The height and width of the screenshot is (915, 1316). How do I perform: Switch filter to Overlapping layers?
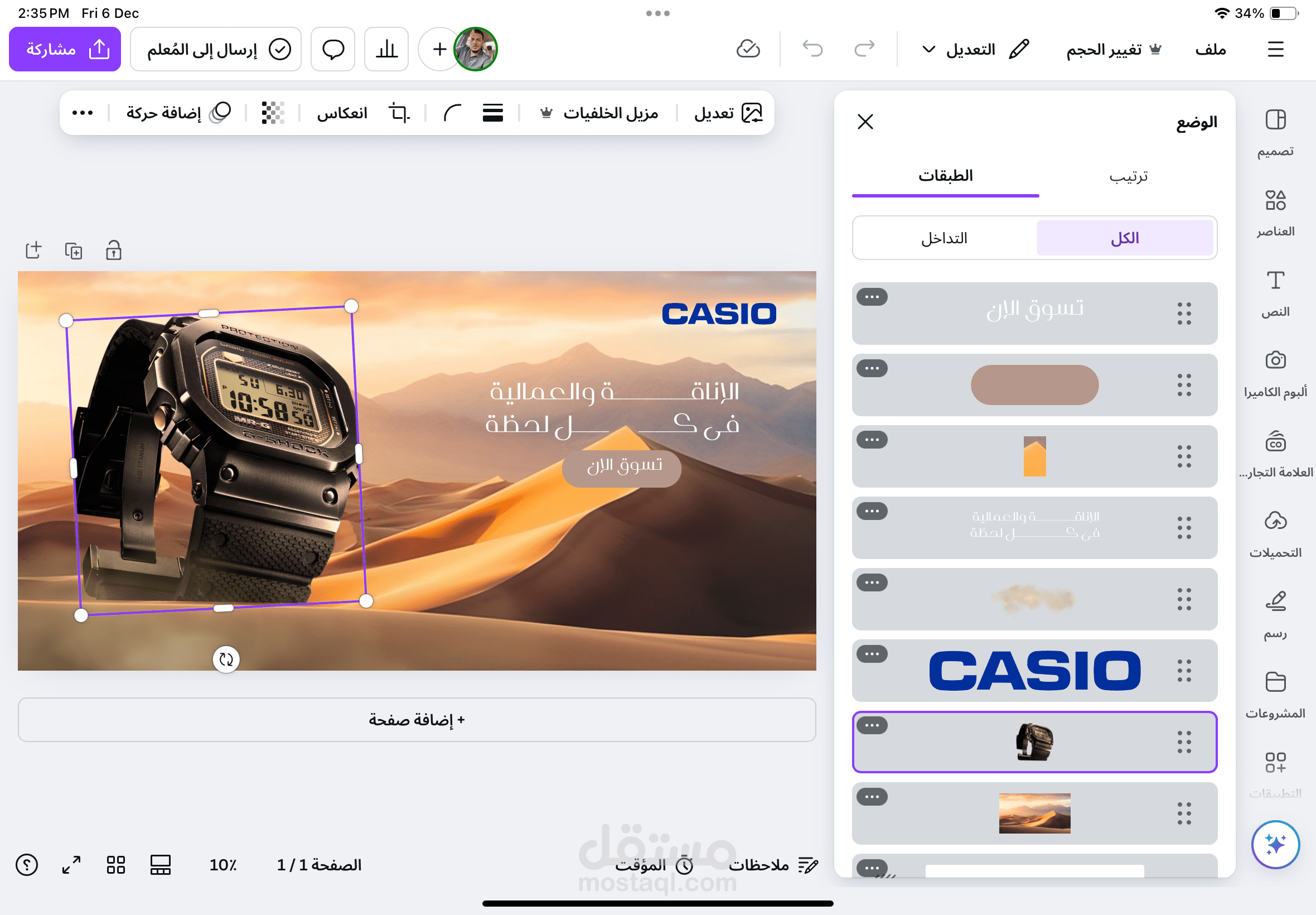pos(944,238)
